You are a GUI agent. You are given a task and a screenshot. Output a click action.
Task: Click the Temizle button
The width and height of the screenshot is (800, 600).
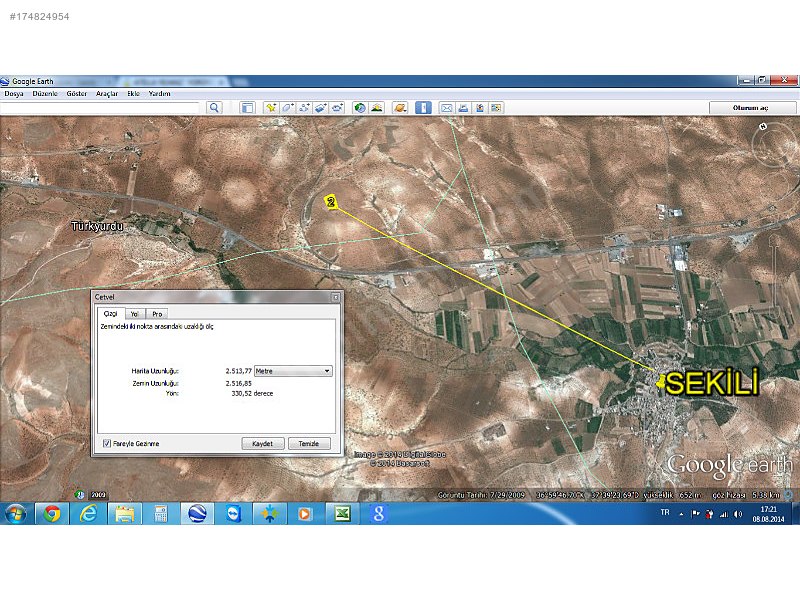click(309, 444)
